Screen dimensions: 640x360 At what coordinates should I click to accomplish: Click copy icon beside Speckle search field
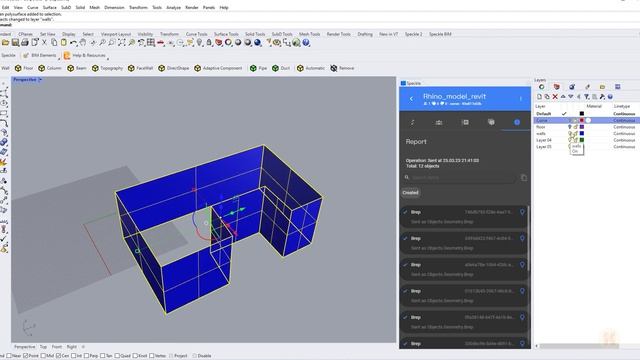pos(524,178)
